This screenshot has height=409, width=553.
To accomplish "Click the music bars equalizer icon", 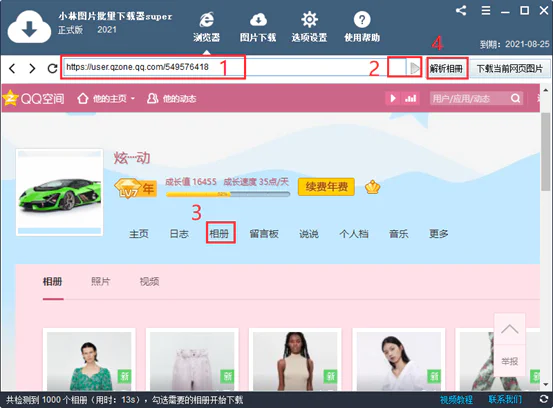I will (x=410, y=98).
